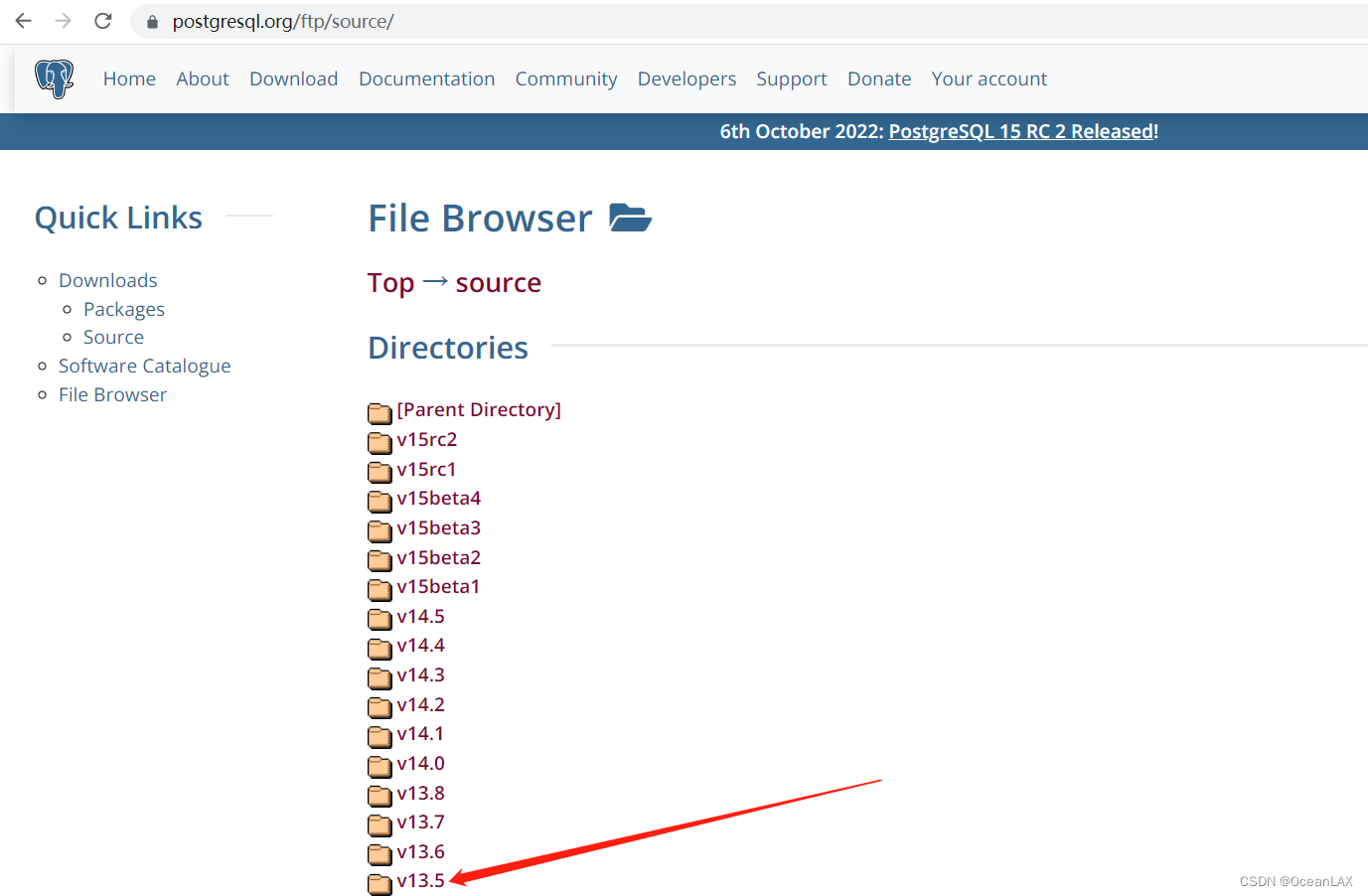Click folder icon beside v13.6
Viewport: 1368px width, 896px height.
click(x=380, y=854)
